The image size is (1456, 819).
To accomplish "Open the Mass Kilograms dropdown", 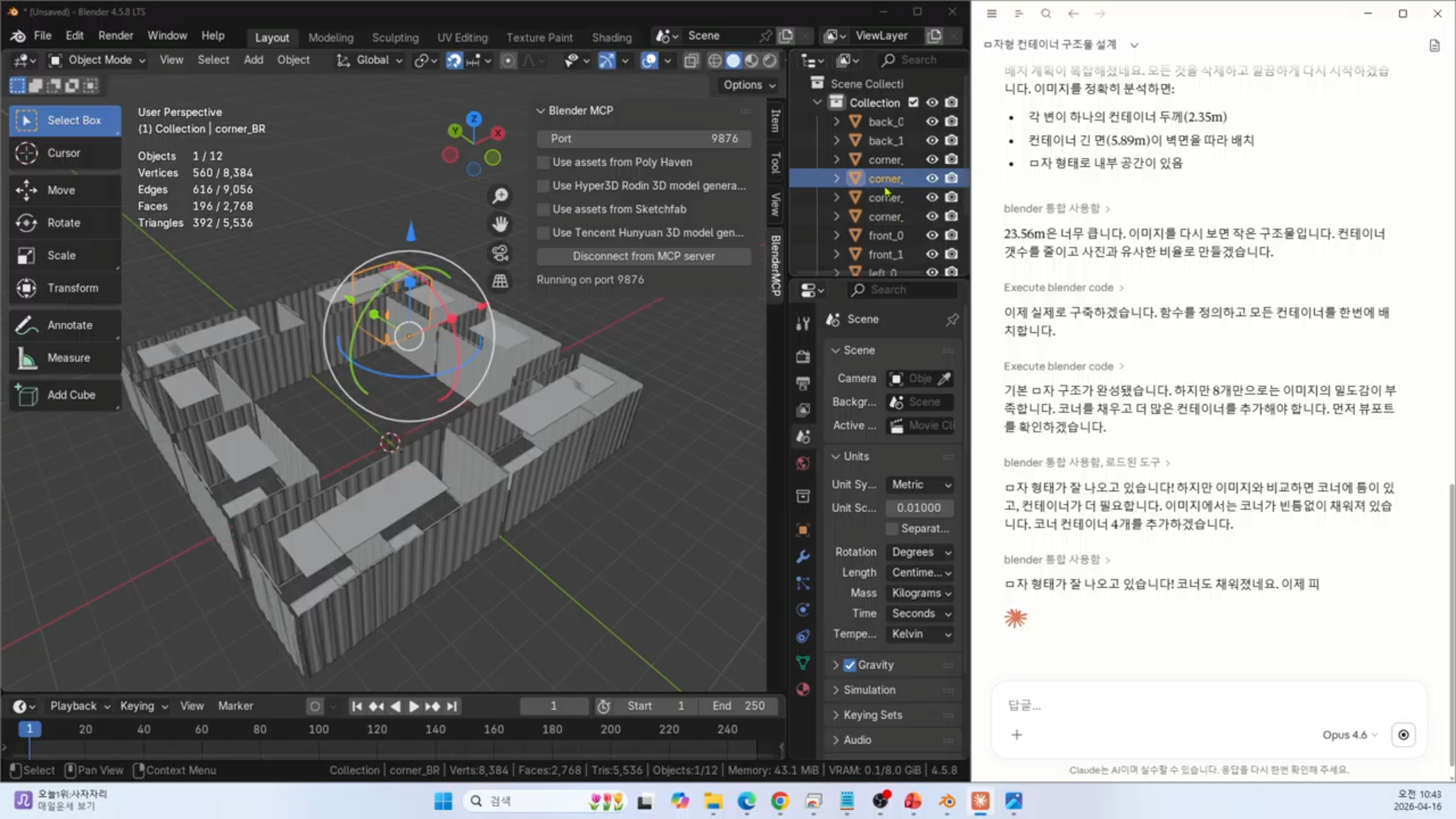I will click(921, 593).
